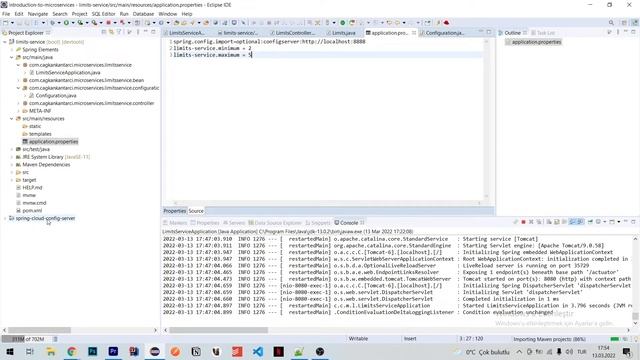Open the Open Perspective icon at top right
The height and width of the screenshot is (360, 640).
[x=624, y=23]
